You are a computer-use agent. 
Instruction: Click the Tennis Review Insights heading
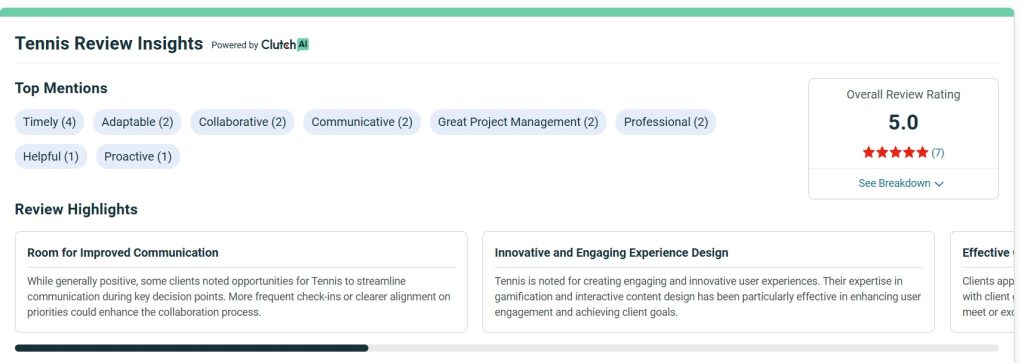(109, 44)
